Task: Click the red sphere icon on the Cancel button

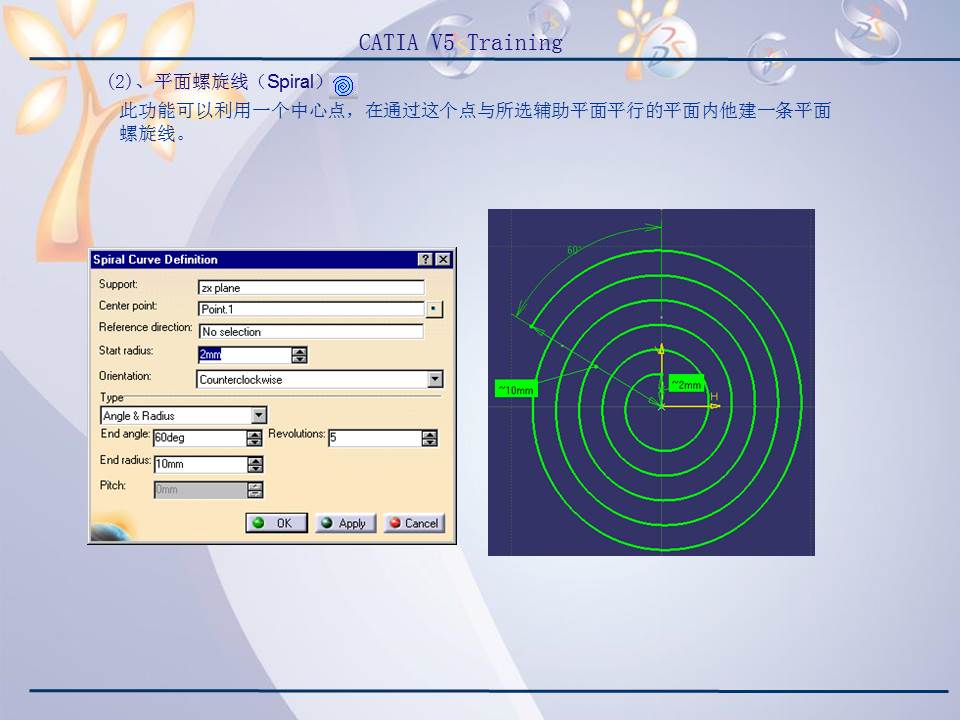Action: tap(395, 522)
